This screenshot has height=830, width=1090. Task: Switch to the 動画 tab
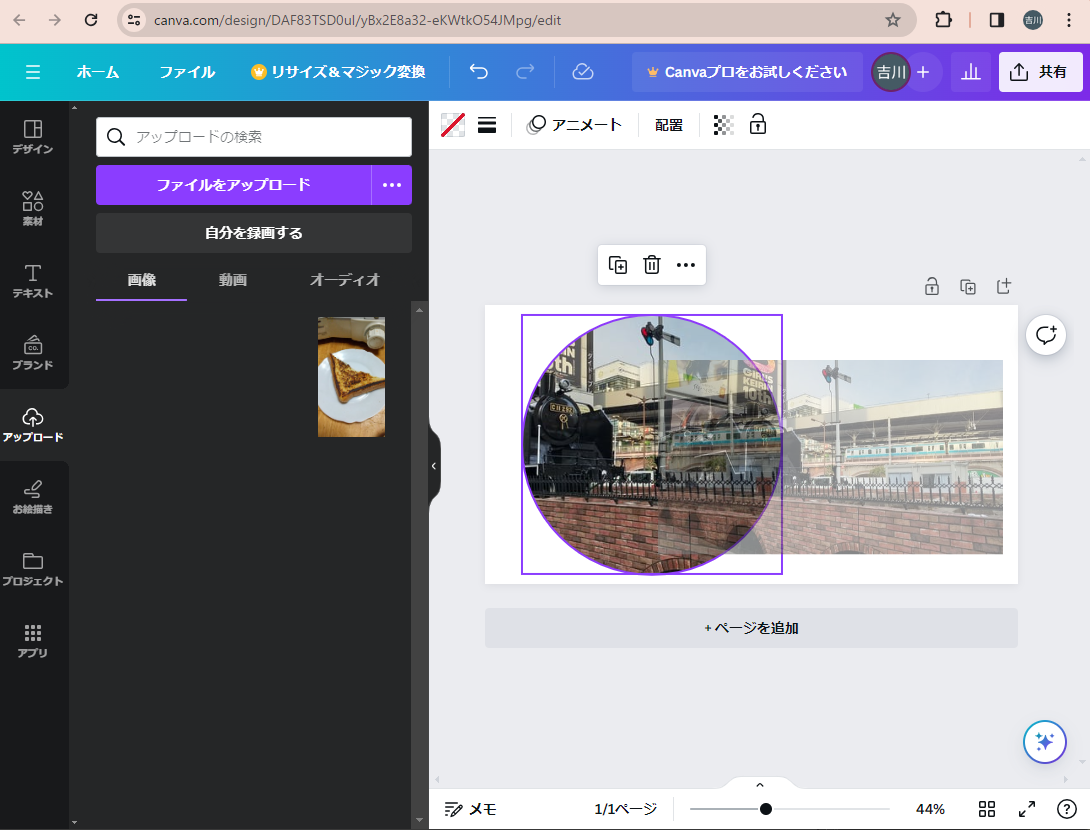(233, 280)
